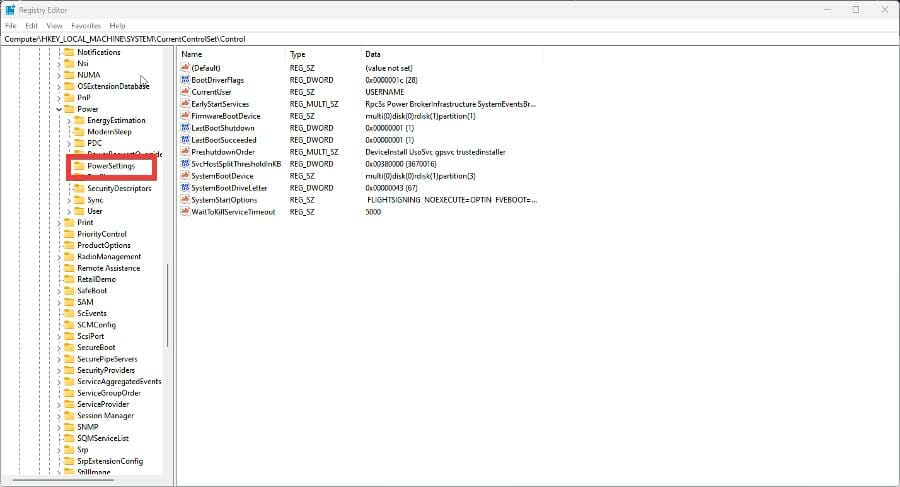
Task: Open the Edit menu
Action: [x=32, y=26]
